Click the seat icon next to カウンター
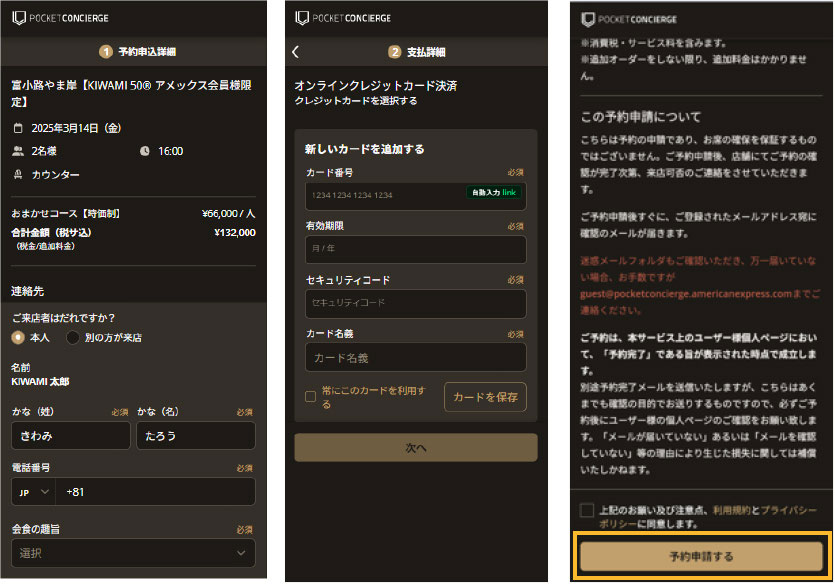Image resolution: width=835 pixels, height=584 pixels. coord(17,174)
